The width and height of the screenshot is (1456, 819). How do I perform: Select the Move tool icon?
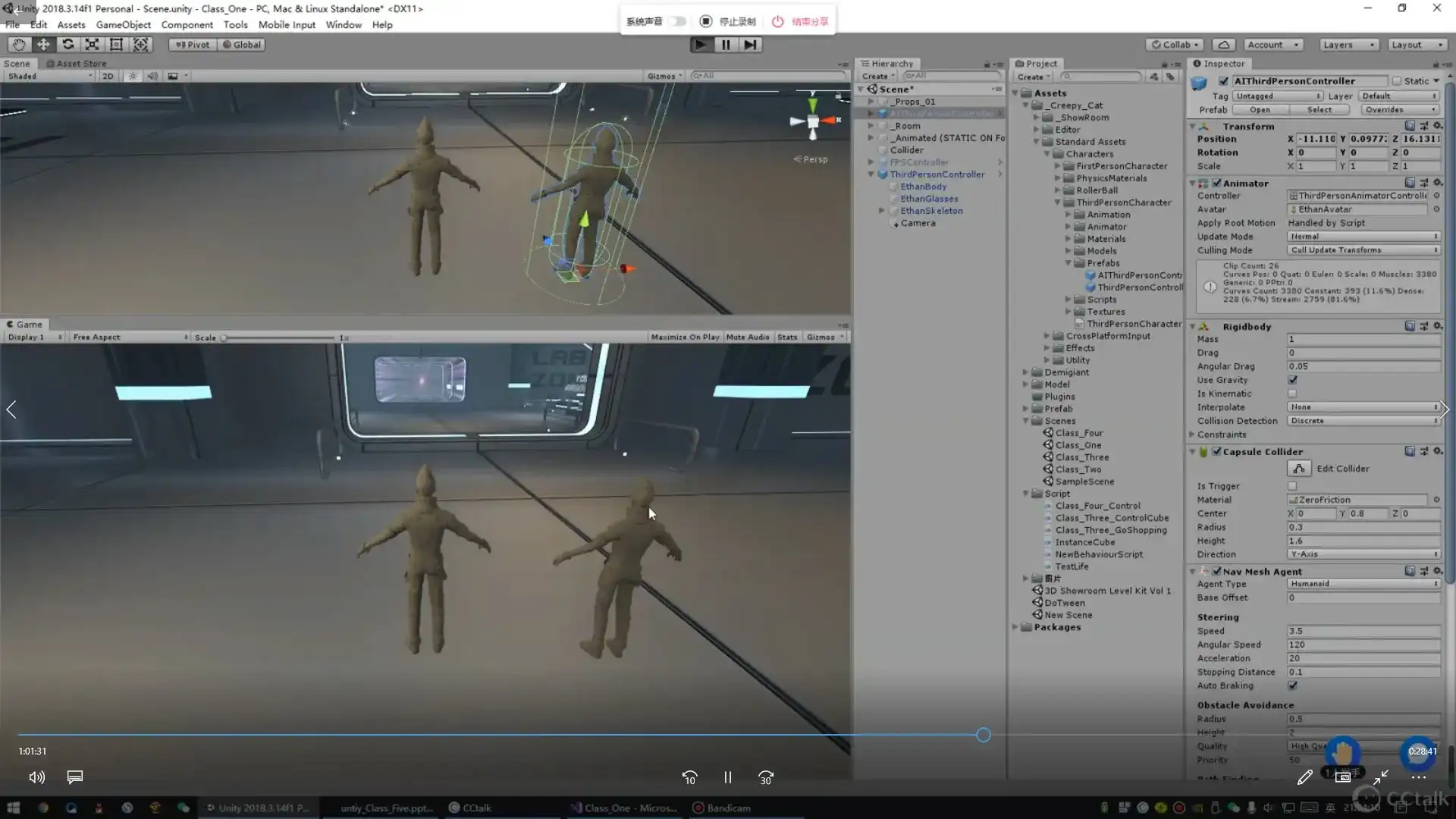coord(43,45)
